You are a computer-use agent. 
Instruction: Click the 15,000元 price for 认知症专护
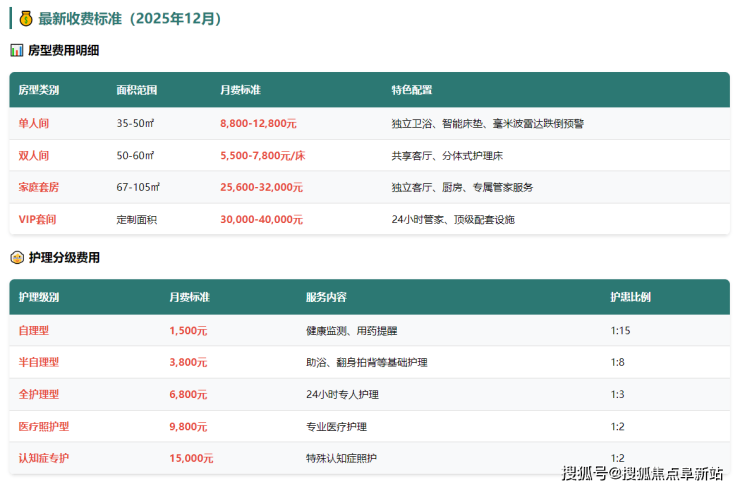click(x=191, y=458)
